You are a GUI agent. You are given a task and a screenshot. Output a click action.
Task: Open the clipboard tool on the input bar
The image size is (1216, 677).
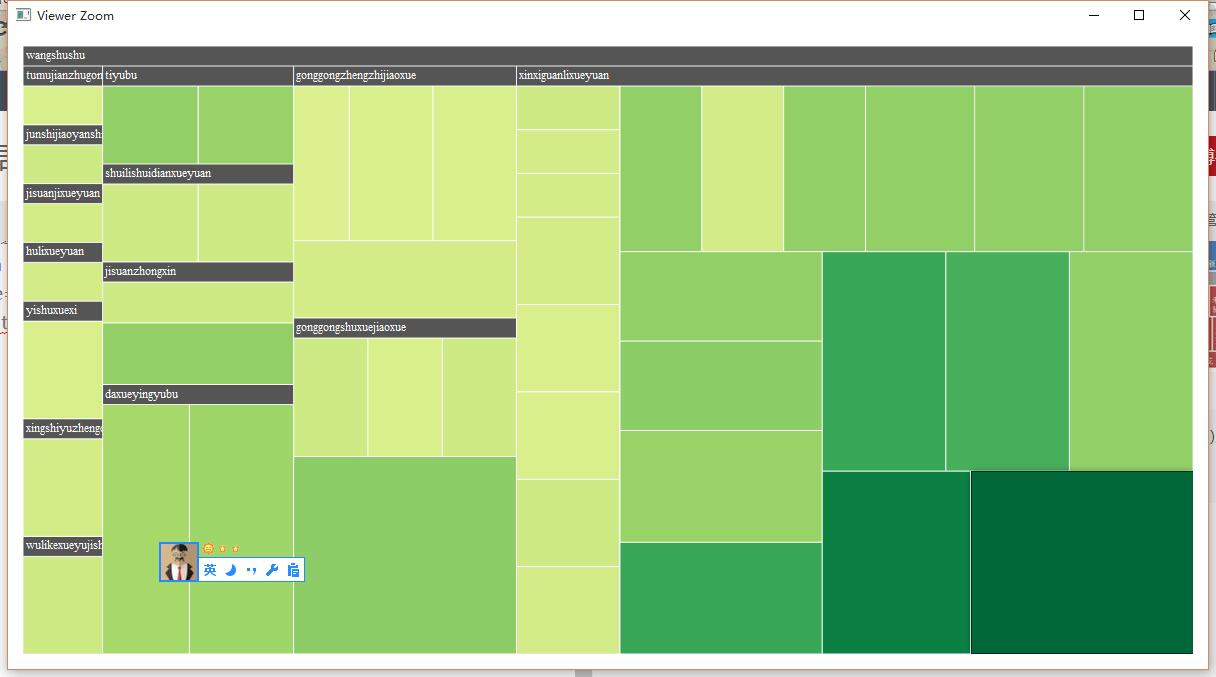coord(293,569)
